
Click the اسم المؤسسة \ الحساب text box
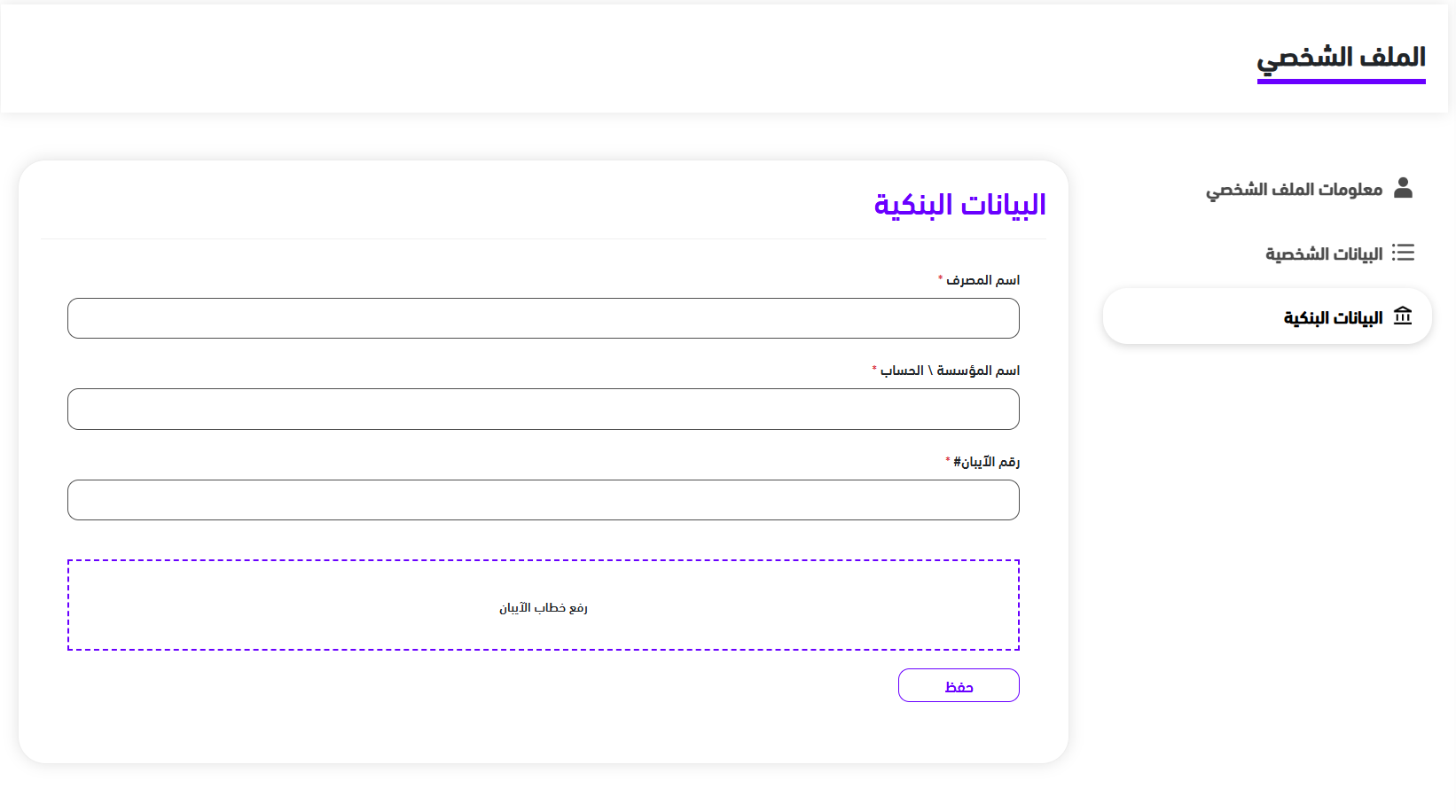pos(543,410)
